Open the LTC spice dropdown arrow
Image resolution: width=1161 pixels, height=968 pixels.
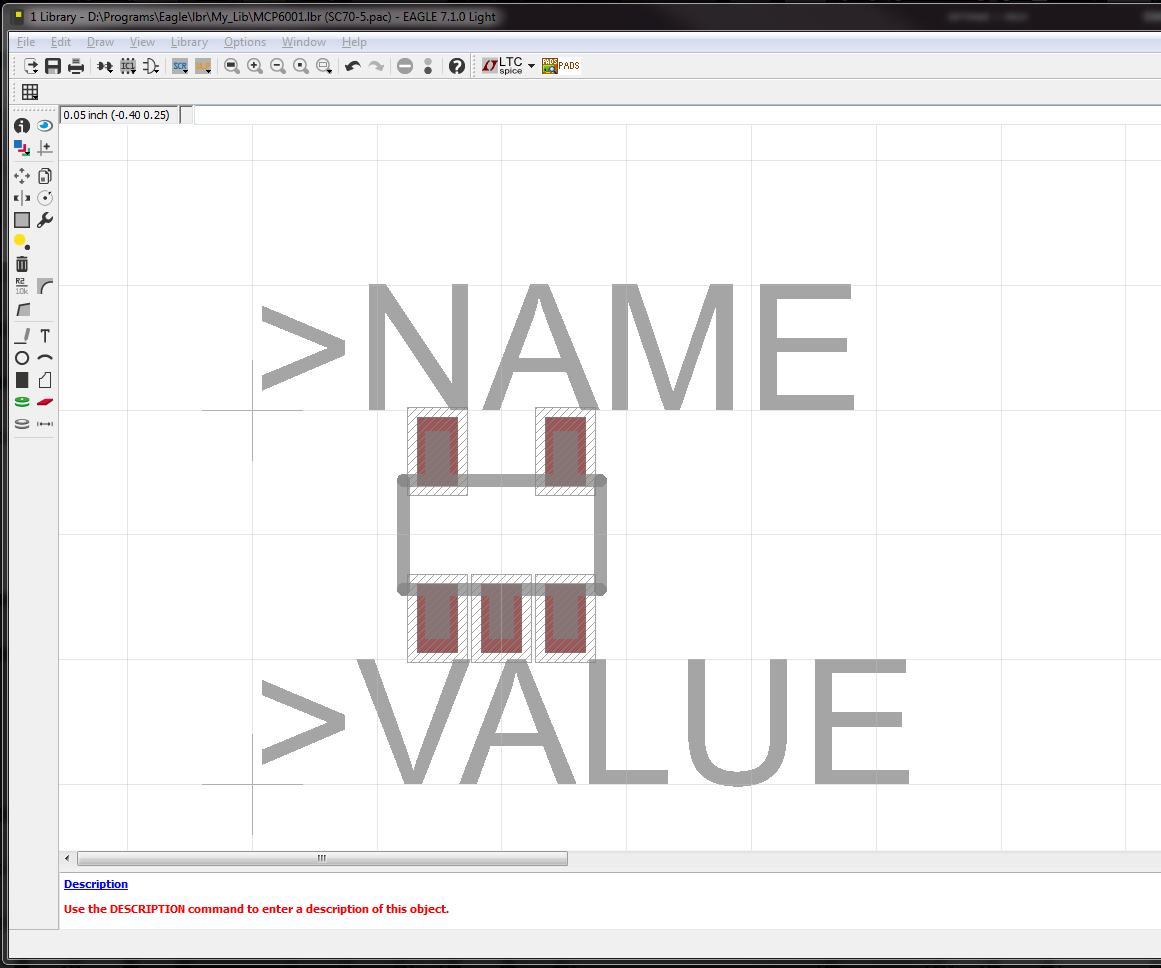point(531,66)
